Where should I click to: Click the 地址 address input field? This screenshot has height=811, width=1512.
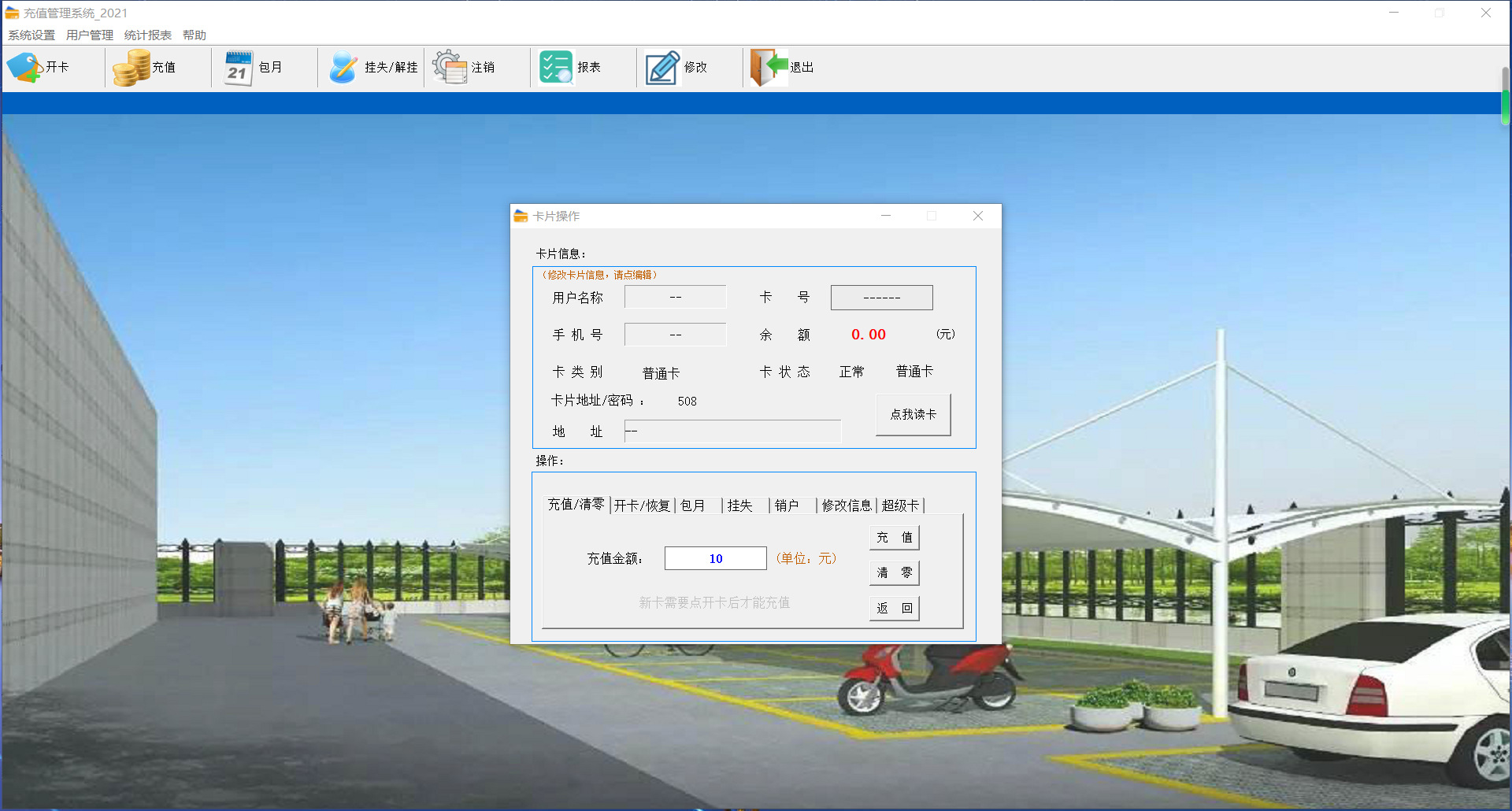733,431
